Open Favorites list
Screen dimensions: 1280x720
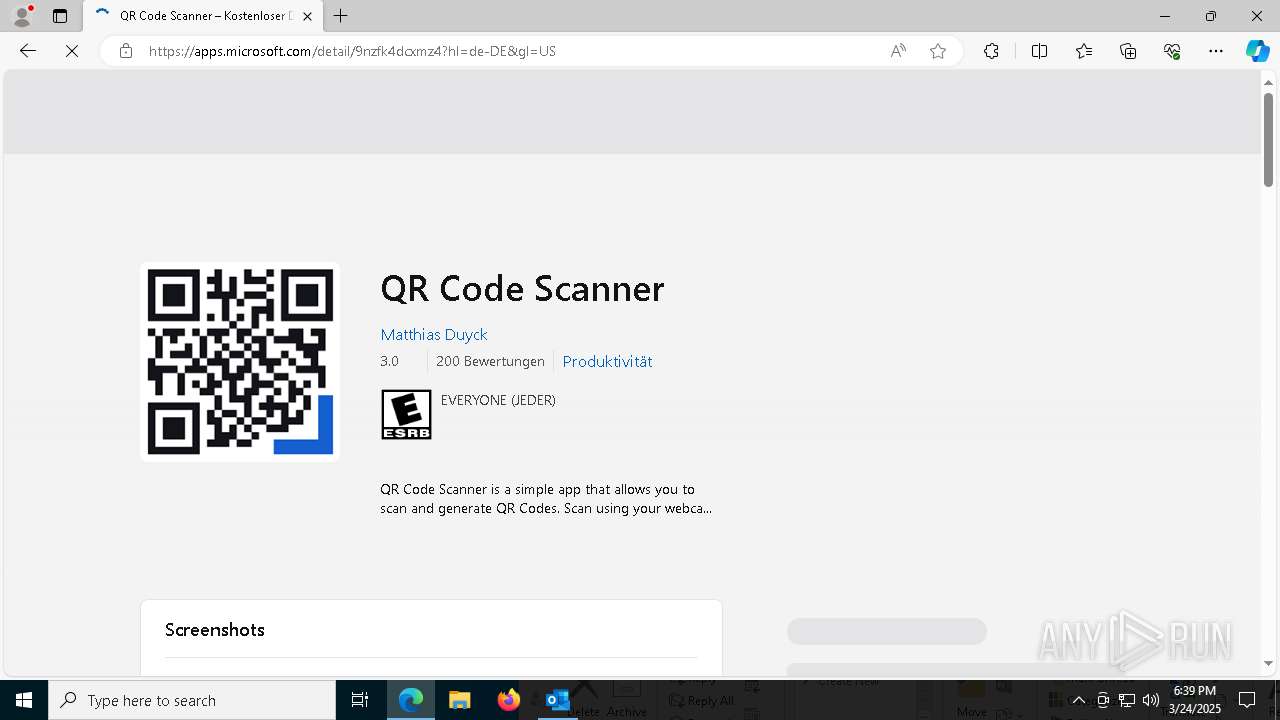[1084, 51]
